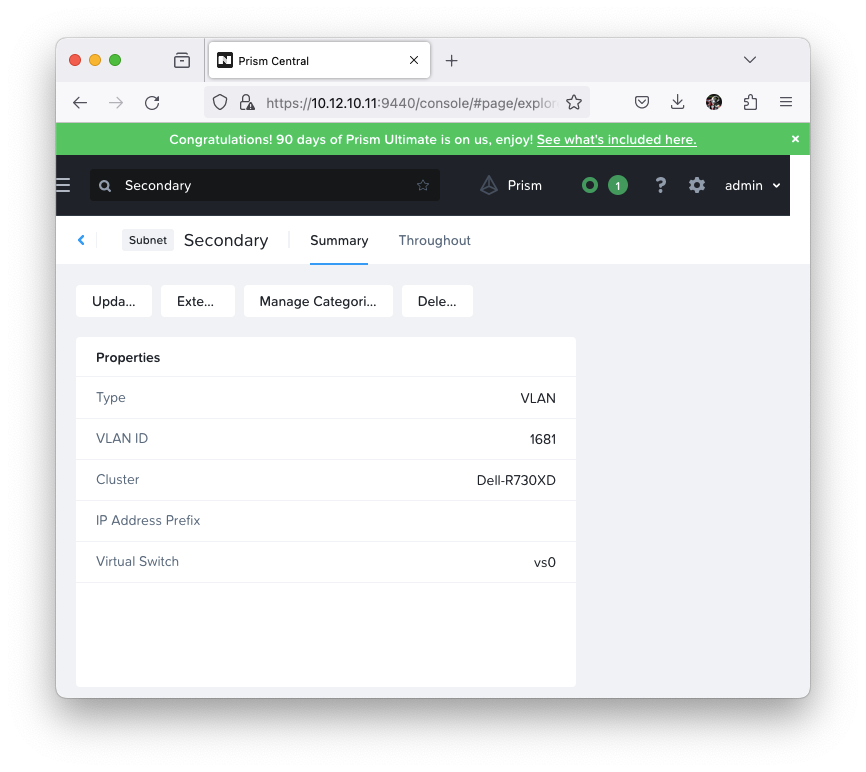Click the Delete button
Image resolution: width=866 pixels, height=772 pixels.
click(x=437, y=302)
